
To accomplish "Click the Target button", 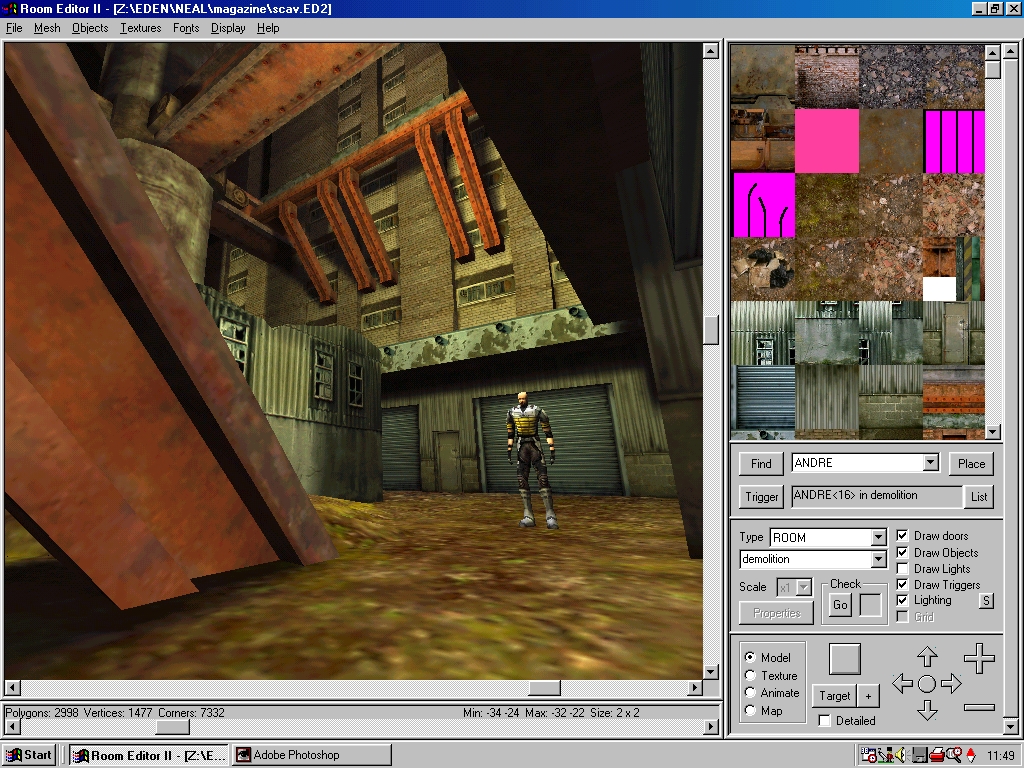I will pos(834,696).
